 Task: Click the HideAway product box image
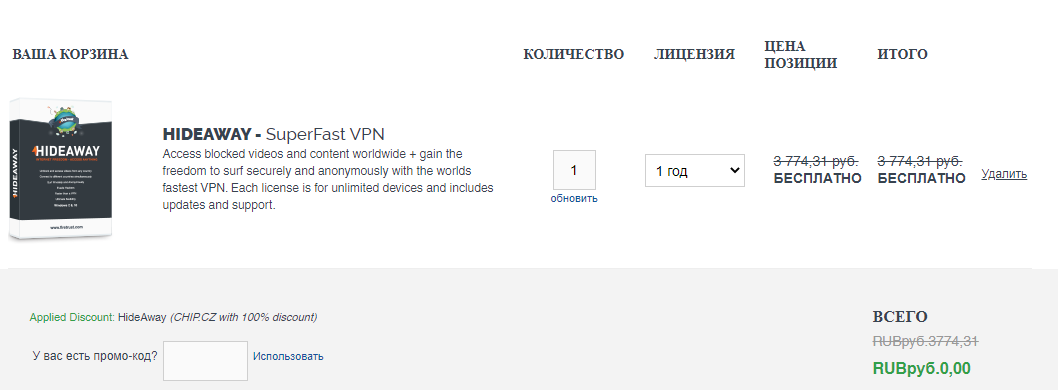point(60,170)
